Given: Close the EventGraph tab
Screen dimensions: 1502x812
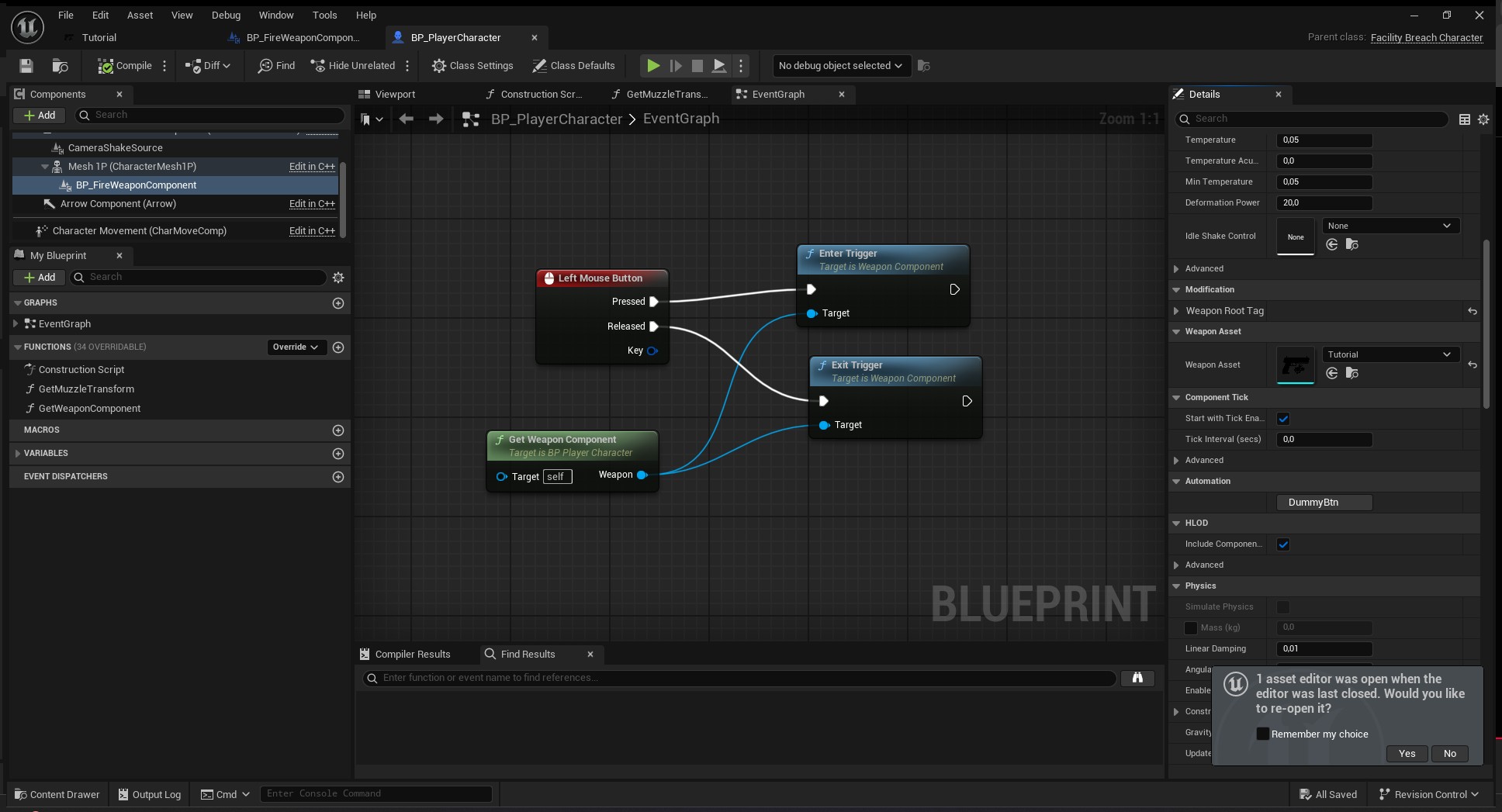Looking at the screenshot, I should (842, 94).
